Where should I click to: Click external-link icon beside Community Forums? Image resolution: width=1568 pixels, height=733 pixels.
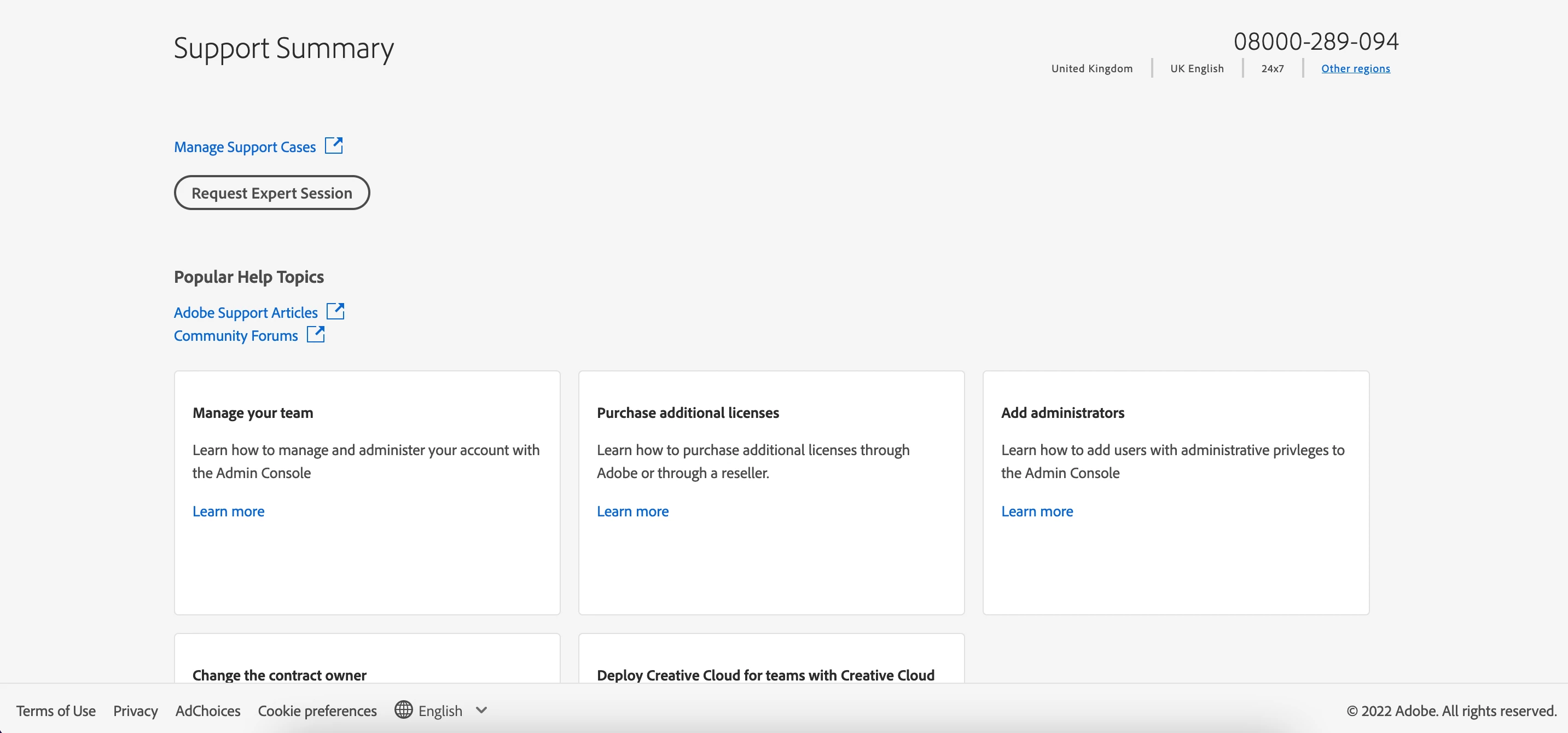coord(315,334)
